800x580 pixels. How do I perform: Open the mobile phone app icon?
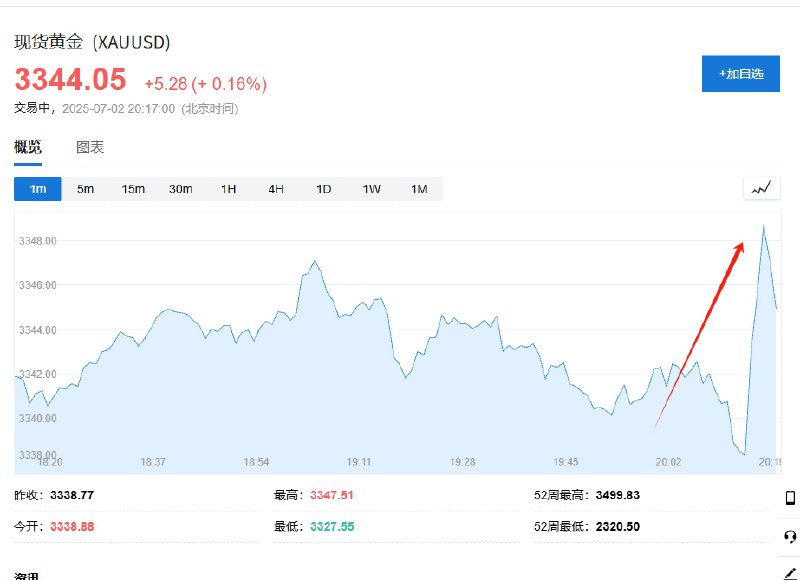(x=790, y=497)
